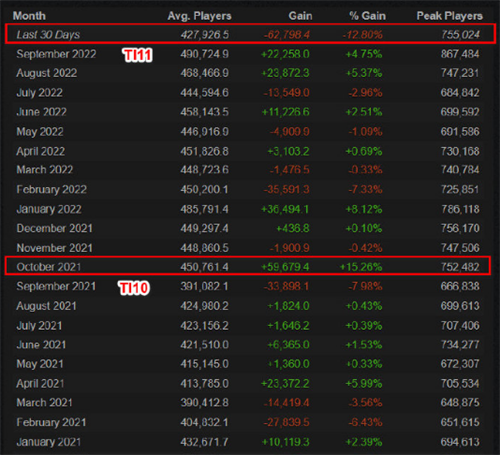Click the Gain column header
Image resolution: width=500 pixels, height=455 pixels.
point(300,16)
